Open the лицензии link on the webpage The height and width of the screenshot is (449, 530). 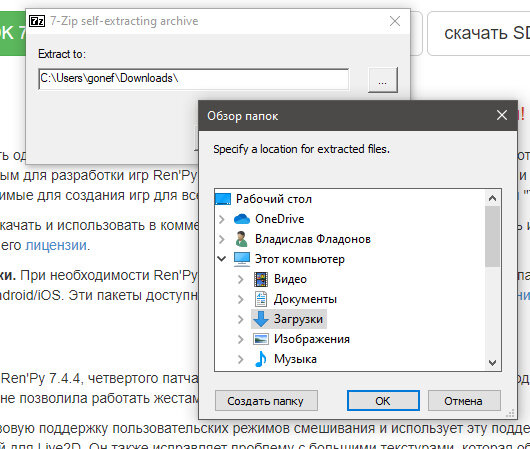click(x=56, y=245)
